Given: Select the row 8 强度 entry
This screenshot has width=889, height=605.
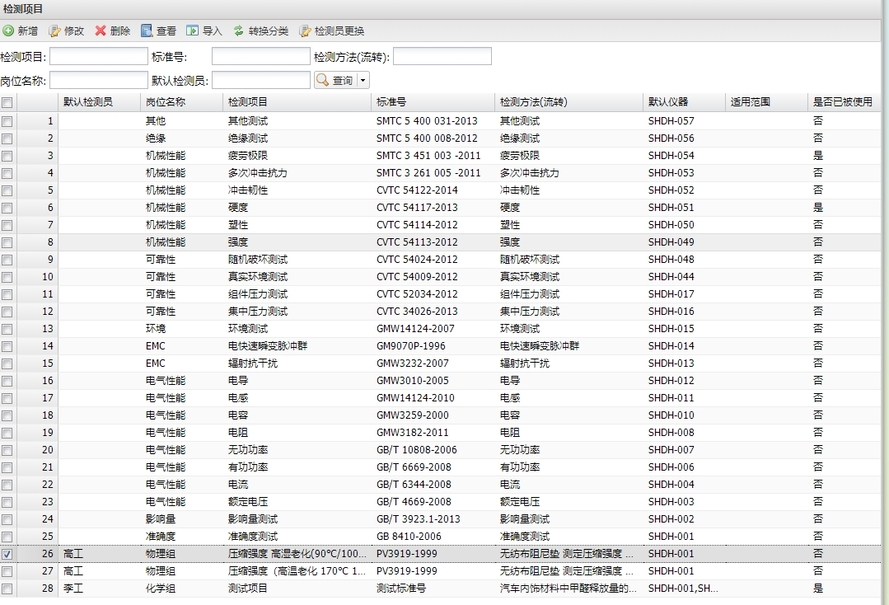Looking at the screenshot, I should 238,242.
